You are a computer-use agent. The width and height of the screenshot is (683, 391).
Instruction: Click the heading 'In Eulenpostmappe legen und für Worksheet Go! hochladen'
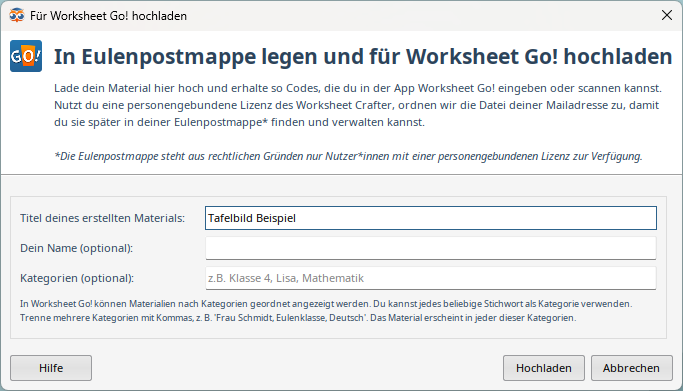(363, 57)
